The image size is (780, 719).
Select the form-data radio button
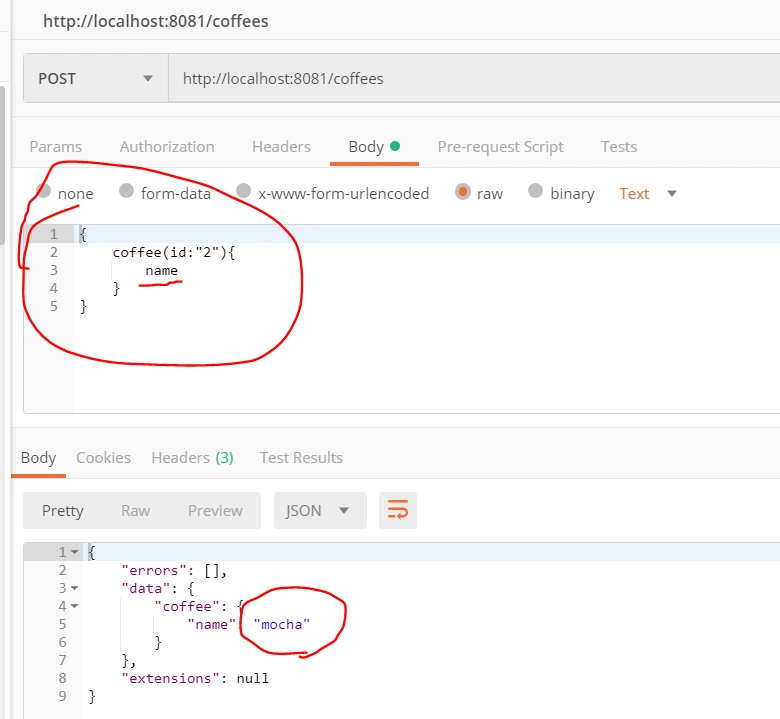point(126,191)
